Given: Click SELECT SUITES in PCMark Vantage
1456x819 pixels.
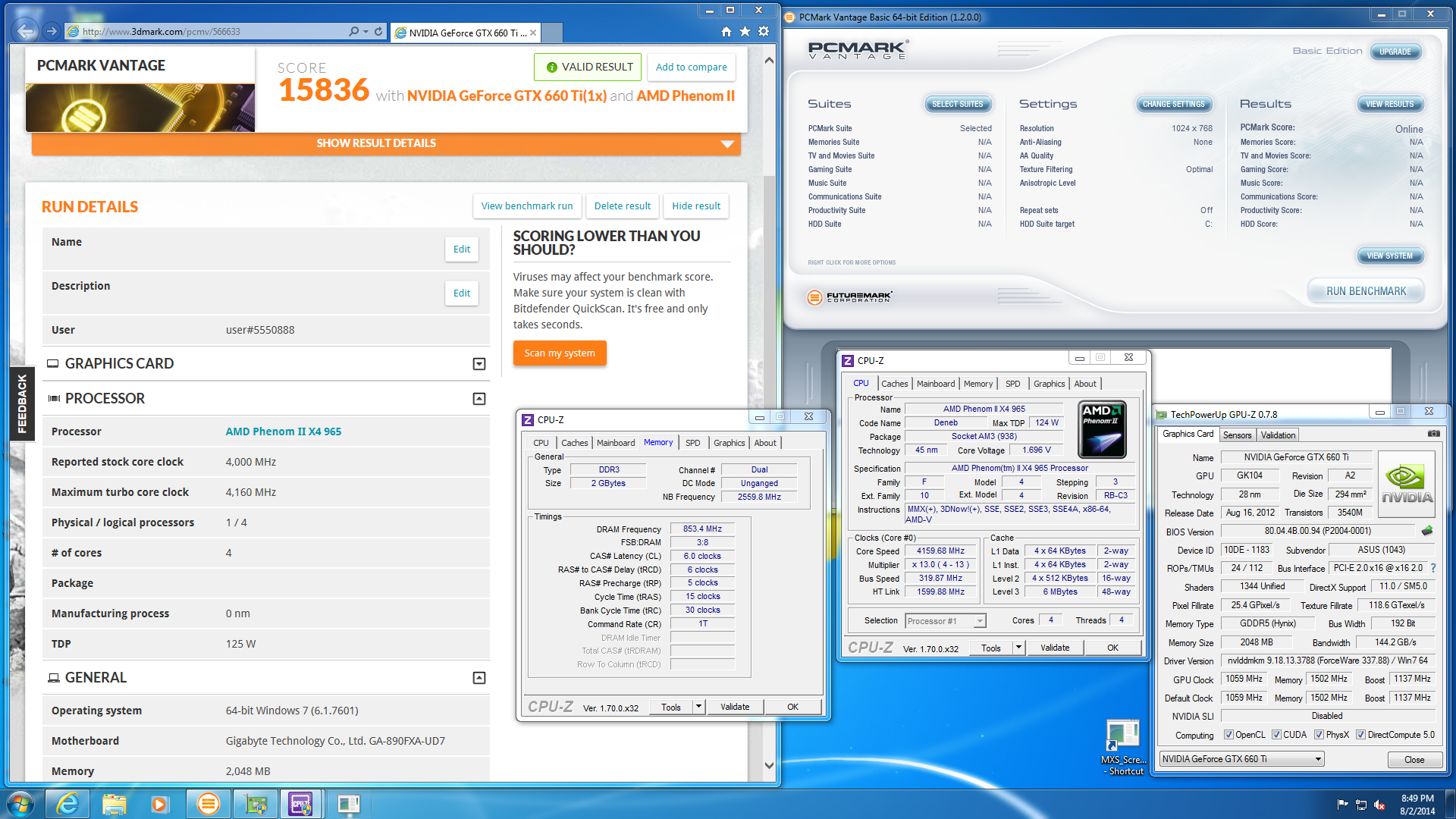Looking at the screenshot, I should (957, 105).
